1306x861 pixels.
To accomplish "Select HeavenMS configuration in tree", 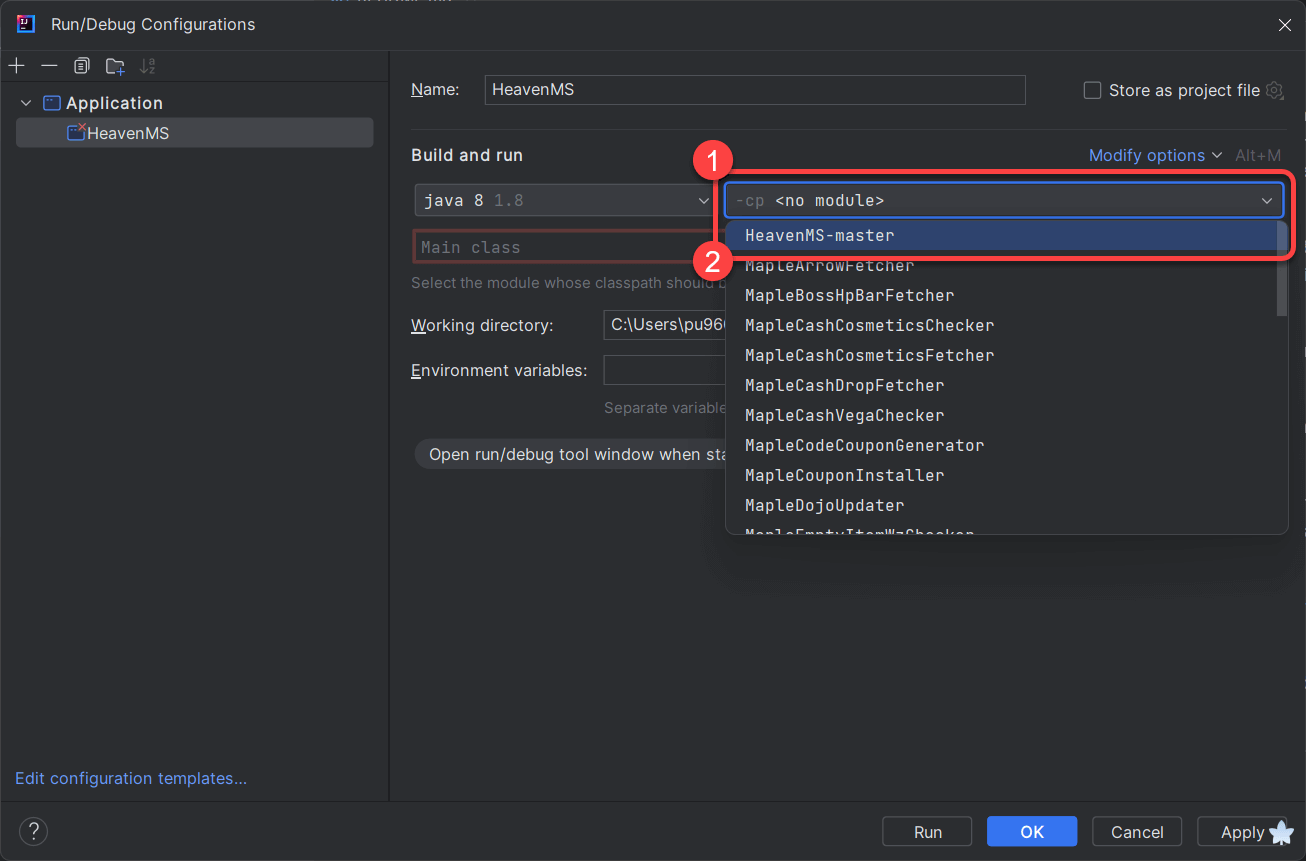I will coord(194,132).
